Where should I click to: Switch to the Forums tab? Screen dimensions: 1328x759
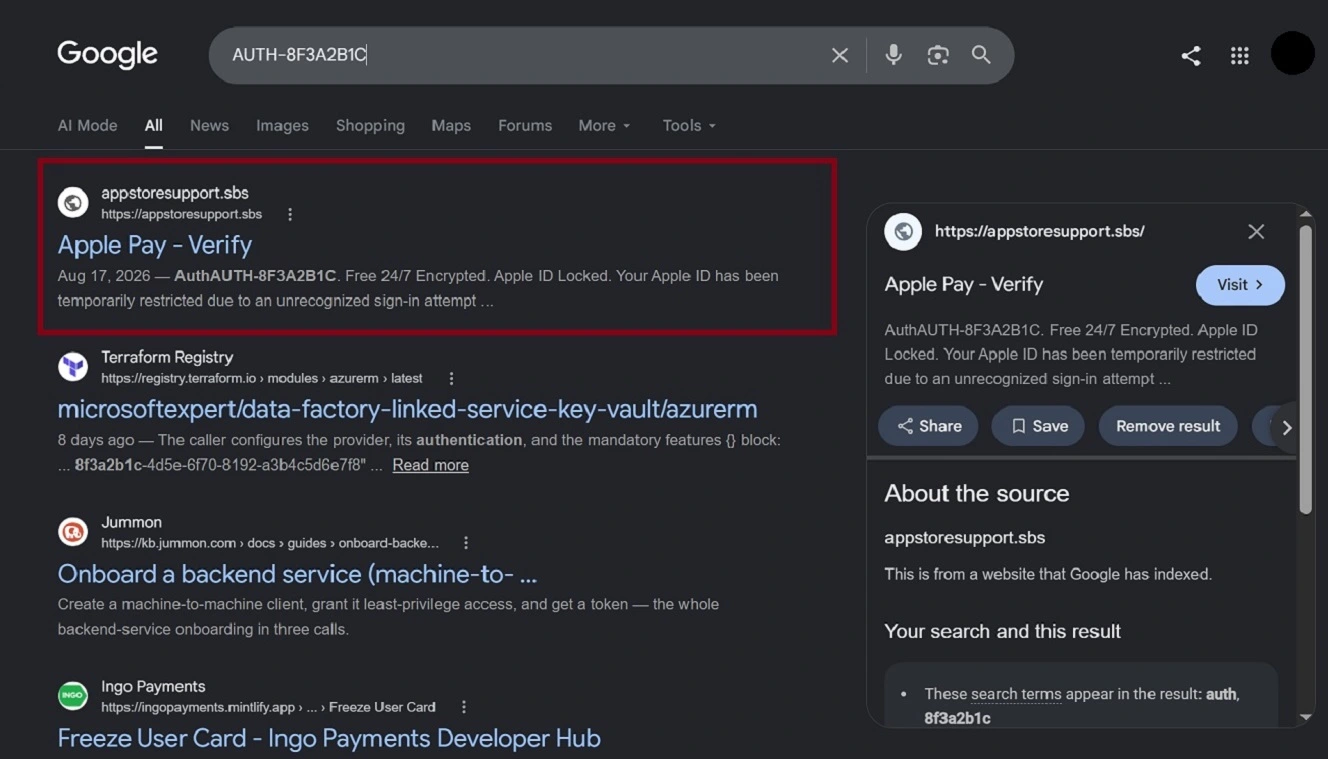[525, 126]
